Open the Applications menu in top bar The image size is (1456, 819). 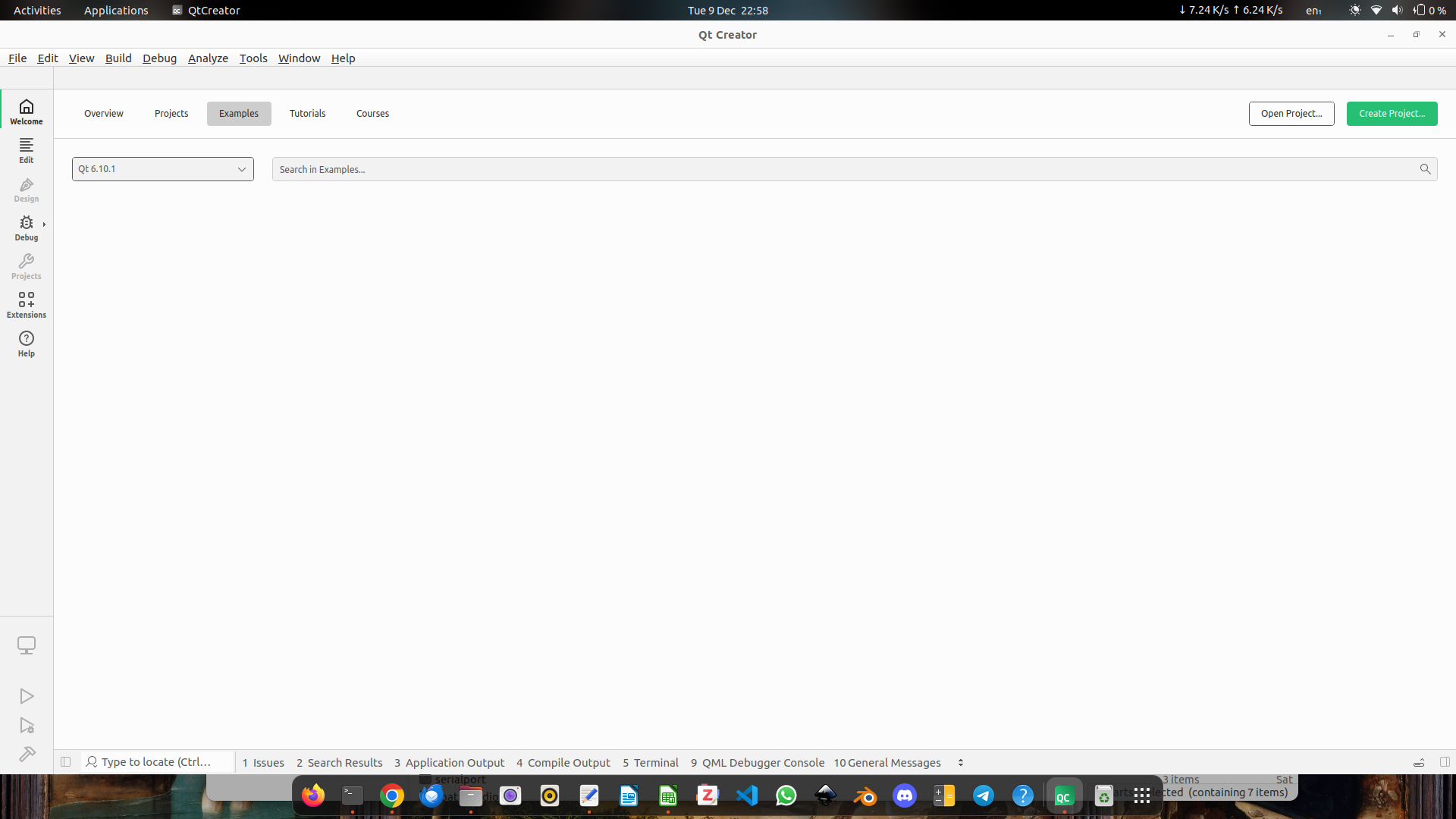[x=116, y=10]
